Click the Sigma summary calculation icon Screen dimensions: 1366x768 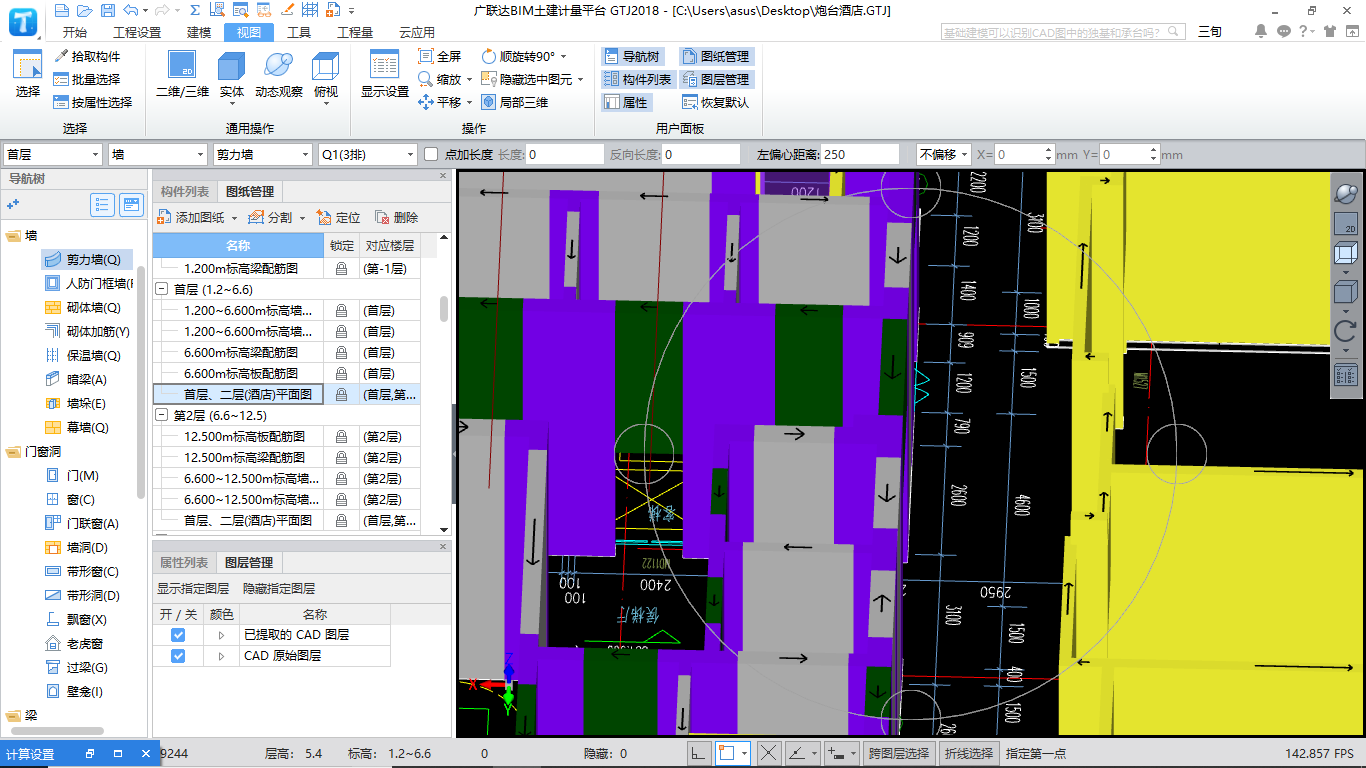(x=194, y=10)
